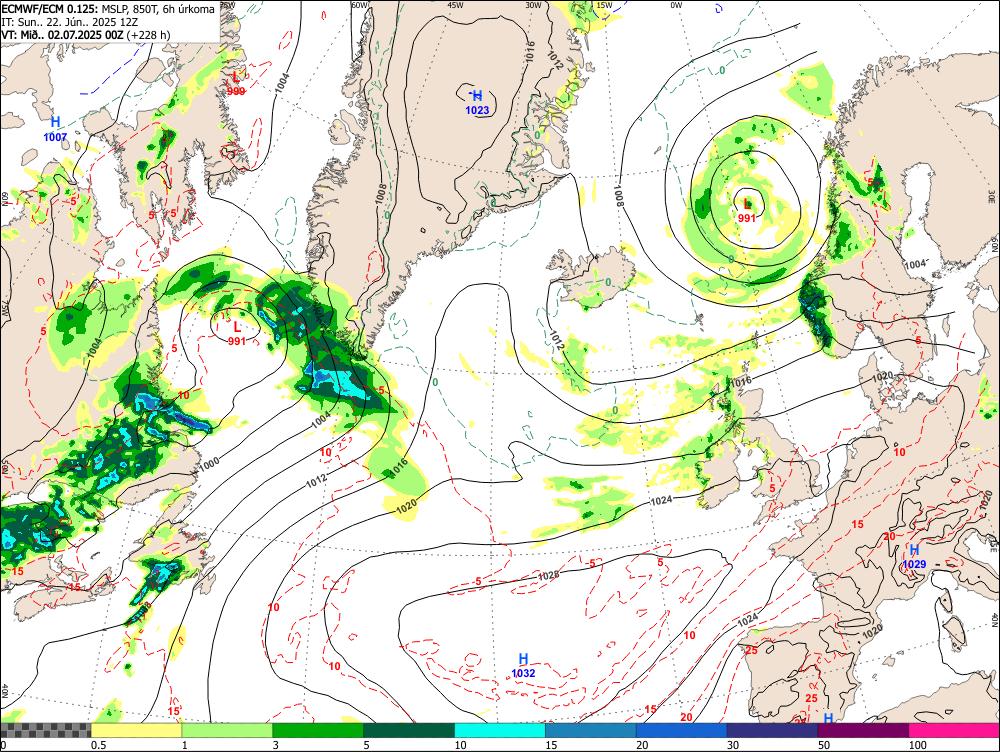Click the H 1032 high in the Atlantic

tap(524, 665)
